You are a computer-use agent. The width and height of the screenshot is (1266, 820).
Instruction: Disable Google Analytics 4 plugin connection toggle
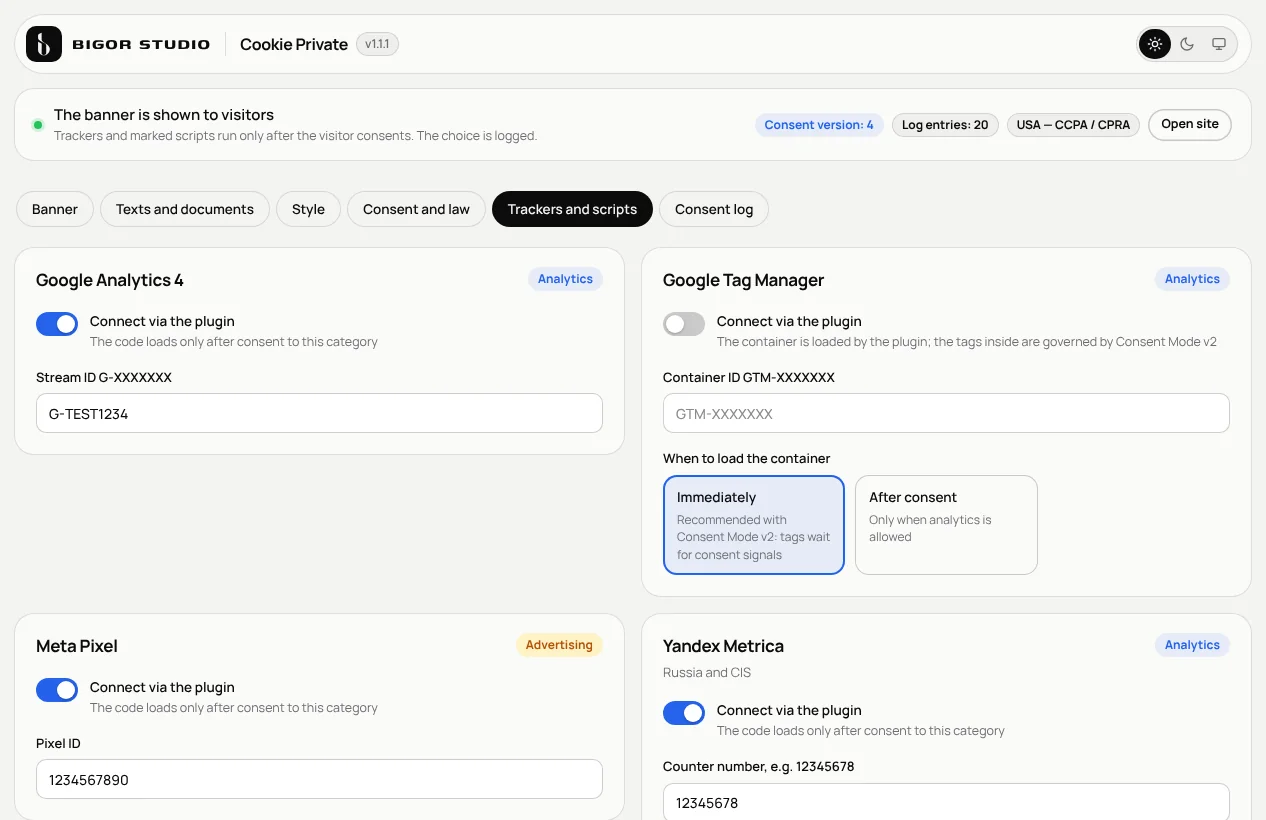click(x=57, y=324)
